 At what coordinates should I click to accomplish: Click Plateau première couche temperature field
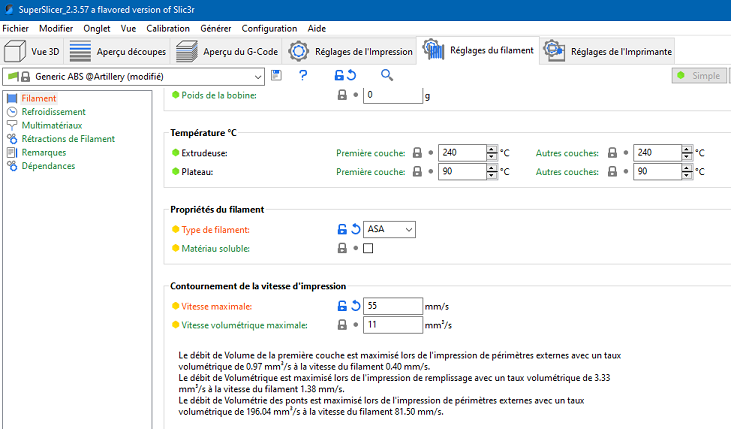[462, 171]
